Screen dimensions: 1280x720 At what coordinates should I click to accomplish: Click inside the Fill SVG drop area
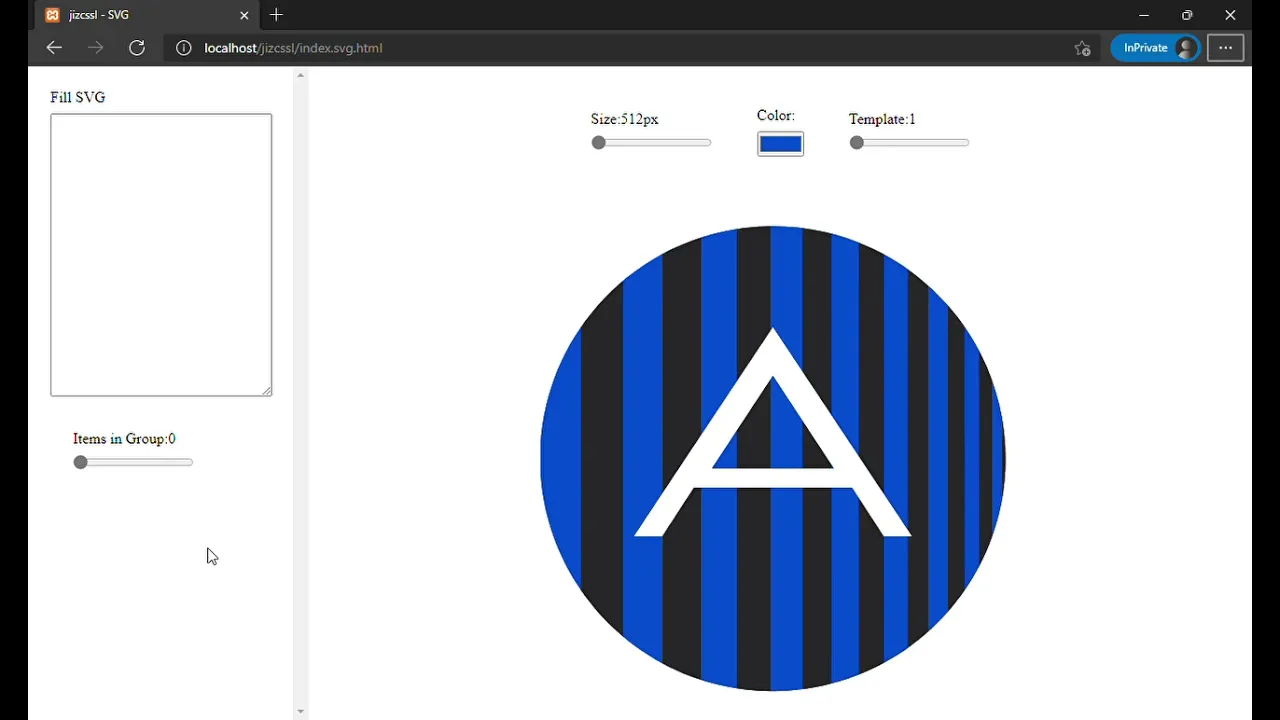coord(160,254)
